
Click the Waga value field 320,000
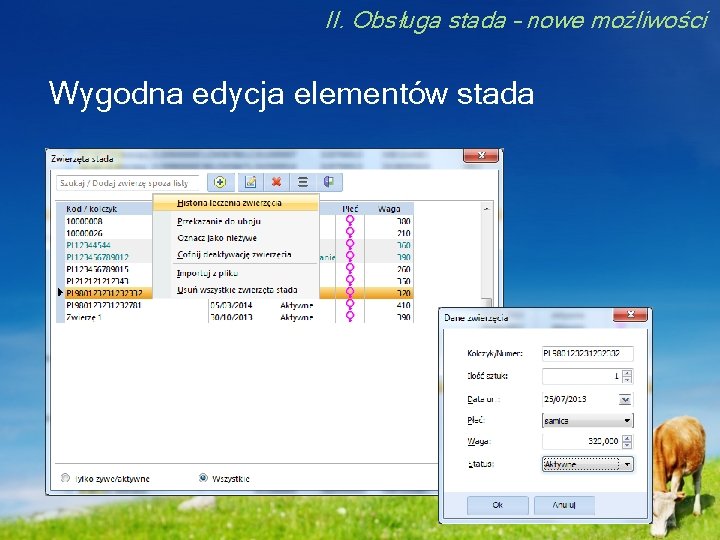click(582, 441)
